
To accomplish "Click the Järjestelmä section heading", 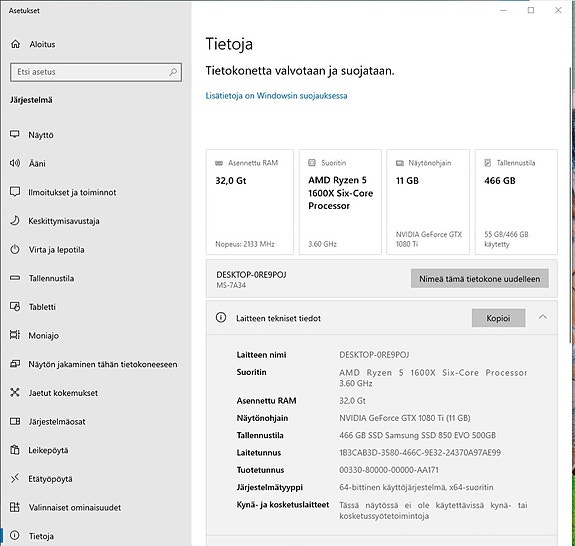I will (x=31, y=100).
